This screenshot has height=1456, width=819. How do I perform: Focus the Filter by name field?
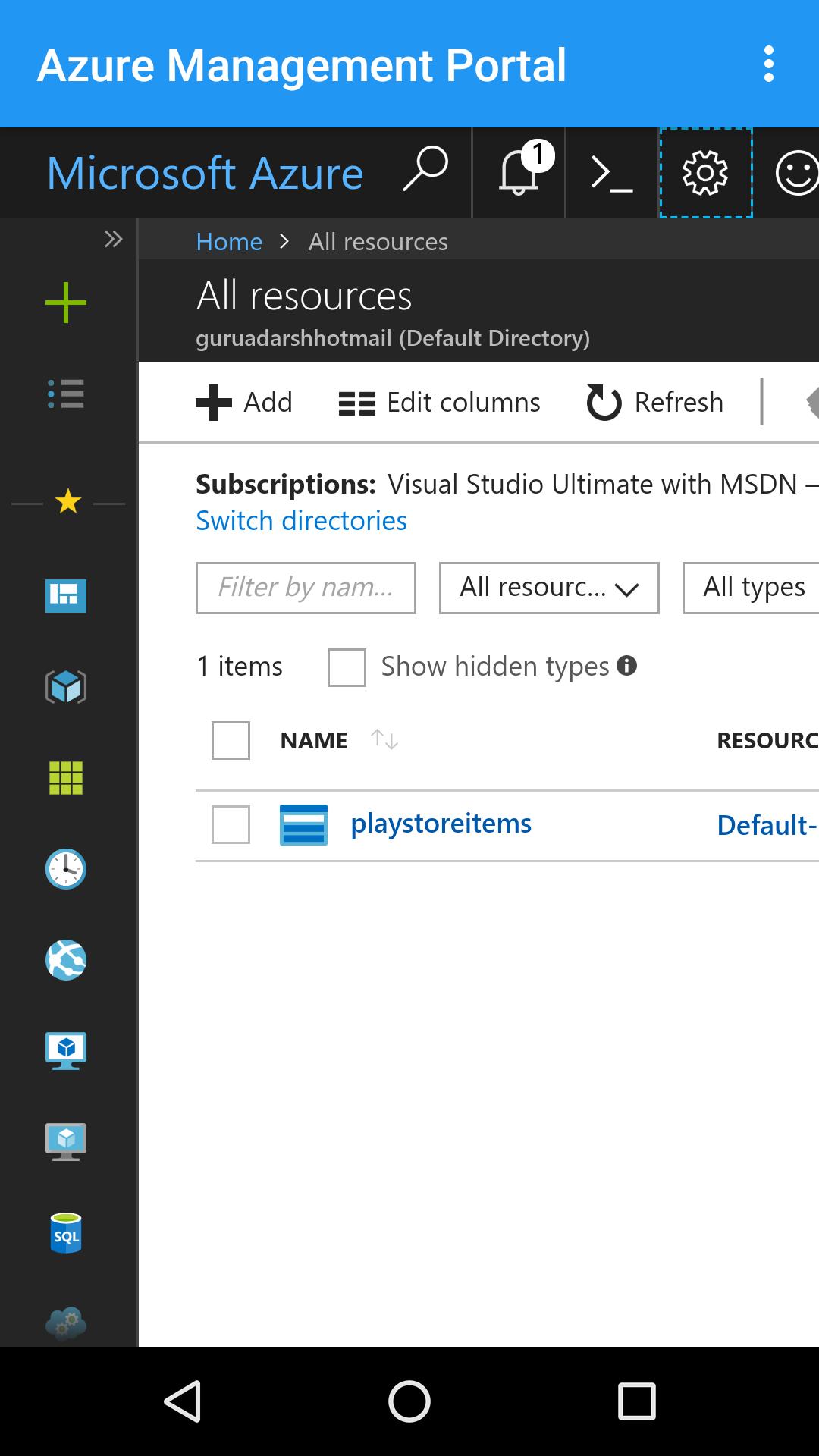[306, 588]
